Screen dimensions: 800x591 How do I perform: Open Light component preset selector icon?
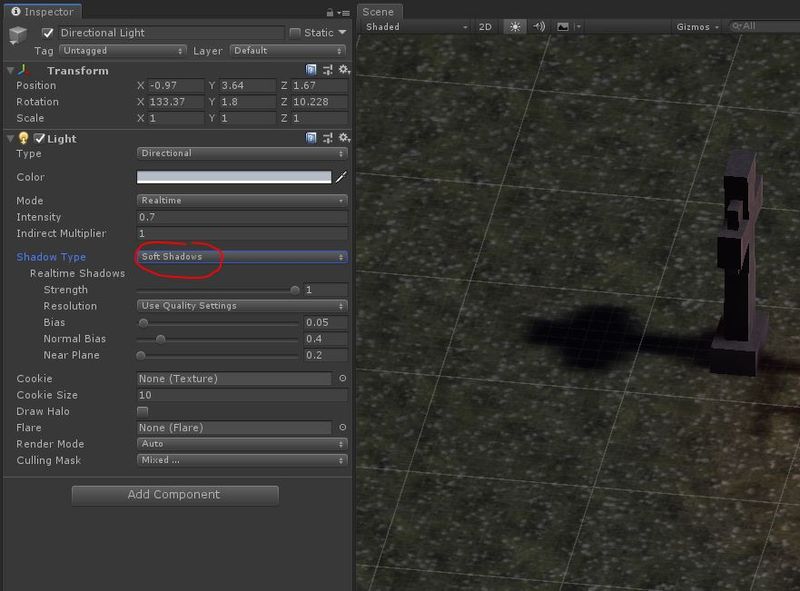point(328,138)
